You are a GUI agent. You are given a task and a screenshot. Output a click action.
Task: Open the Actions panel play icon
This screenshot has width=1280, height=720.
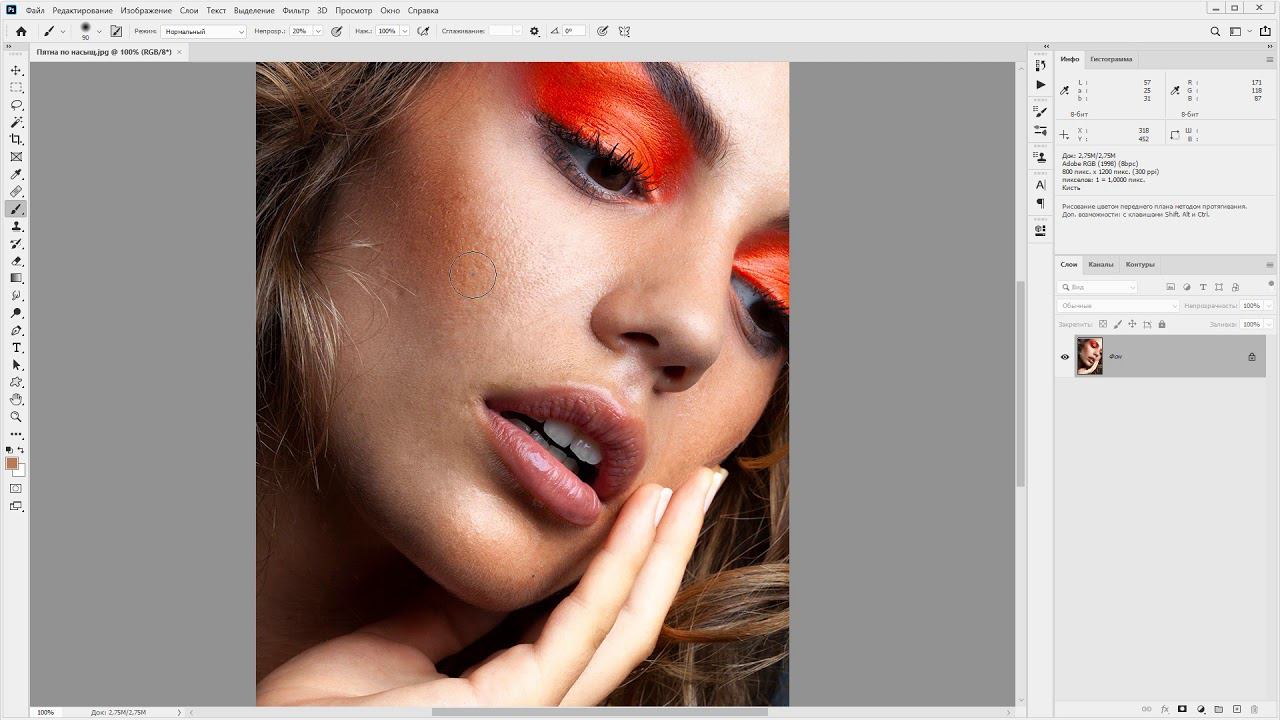(x=1040, y=85)
